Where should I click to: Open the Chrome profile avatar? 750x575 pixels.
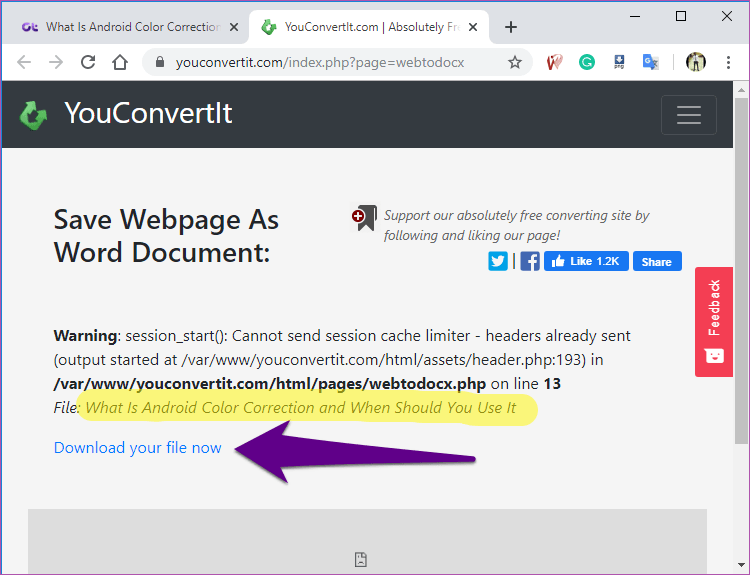tap(696, 62)
